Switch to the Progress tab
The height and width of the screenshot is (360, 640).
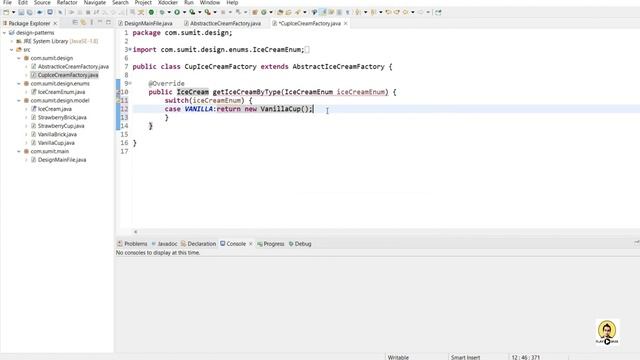pos(271,244)
